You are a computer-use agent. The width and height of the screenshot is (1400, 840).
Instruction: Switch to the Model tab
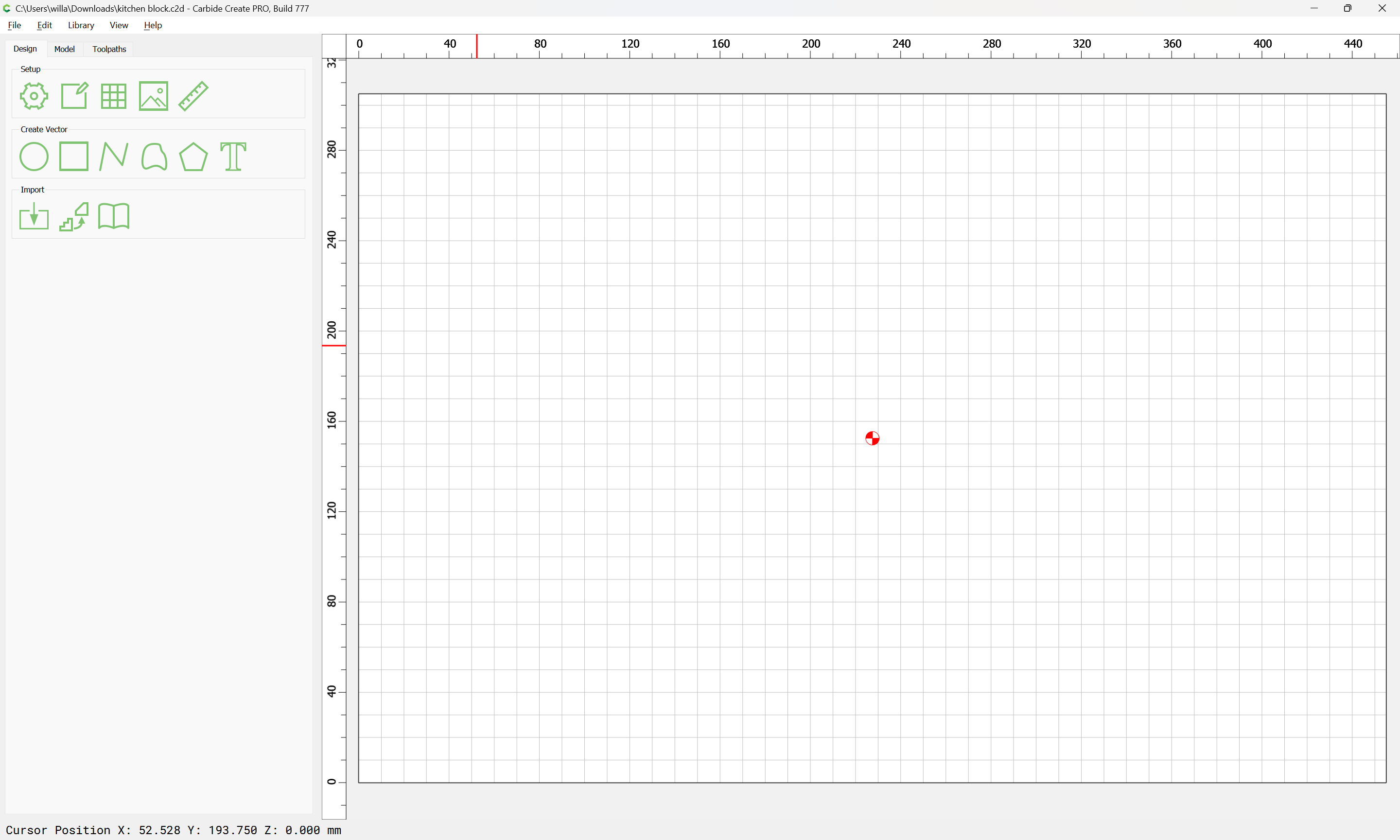click(x=64, y=49)
